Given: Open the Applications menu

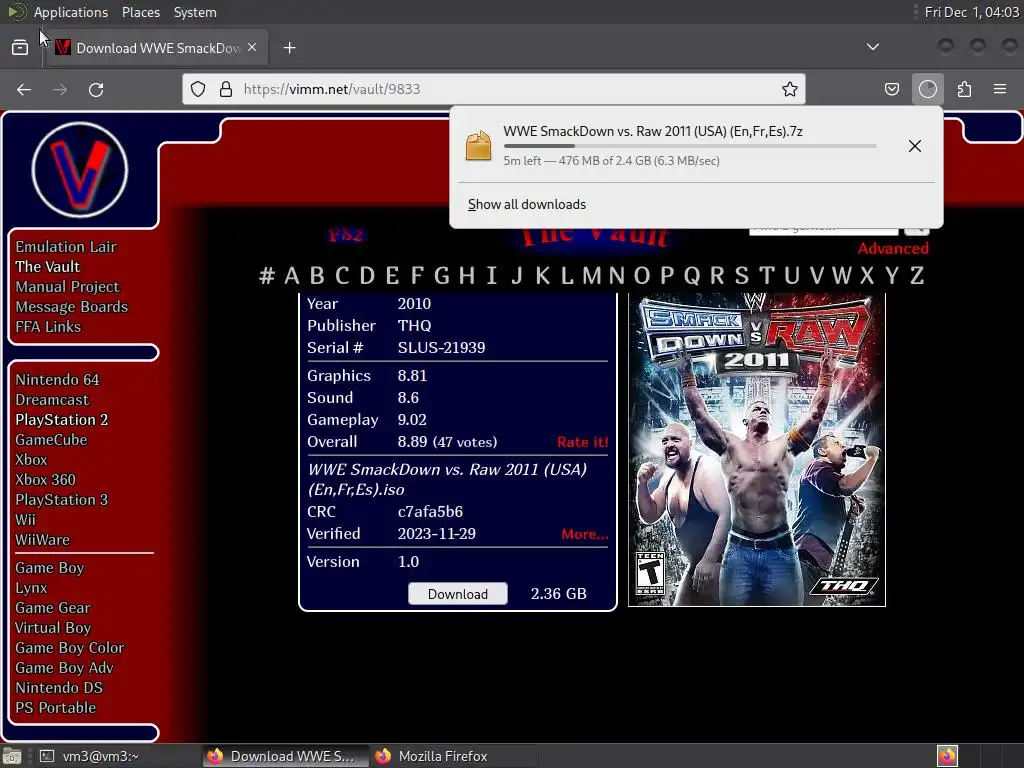Looking at the screenshot, I should [71, 12].
